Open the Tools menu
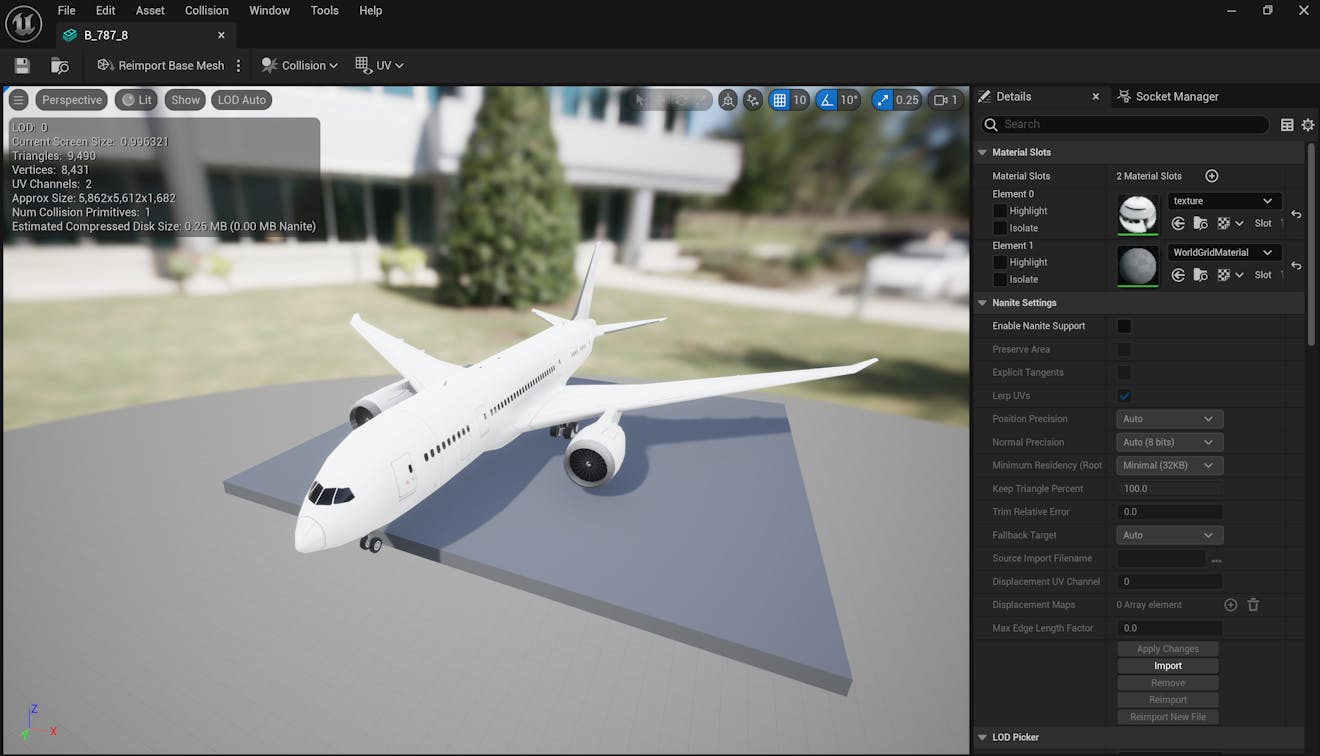Viewport: 1320px width, 756px height. pos(324,10)
